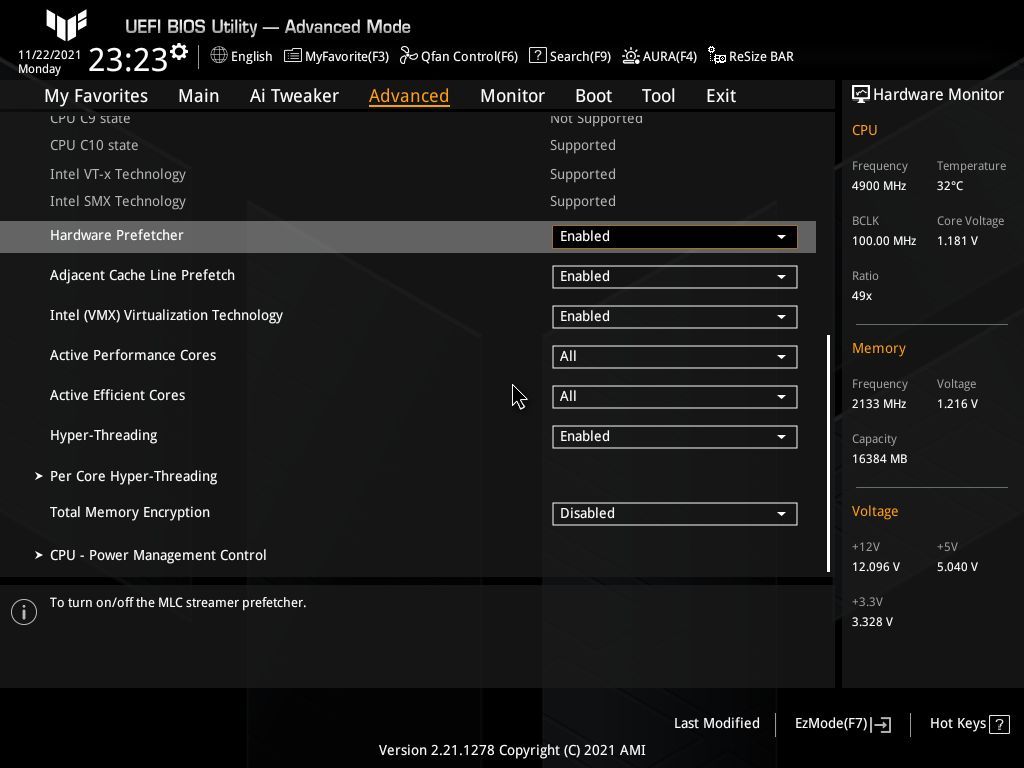Open the Hyper-Threading dropdown
Viewport: 1024px width, 768px height.
[x=675, y=437]
